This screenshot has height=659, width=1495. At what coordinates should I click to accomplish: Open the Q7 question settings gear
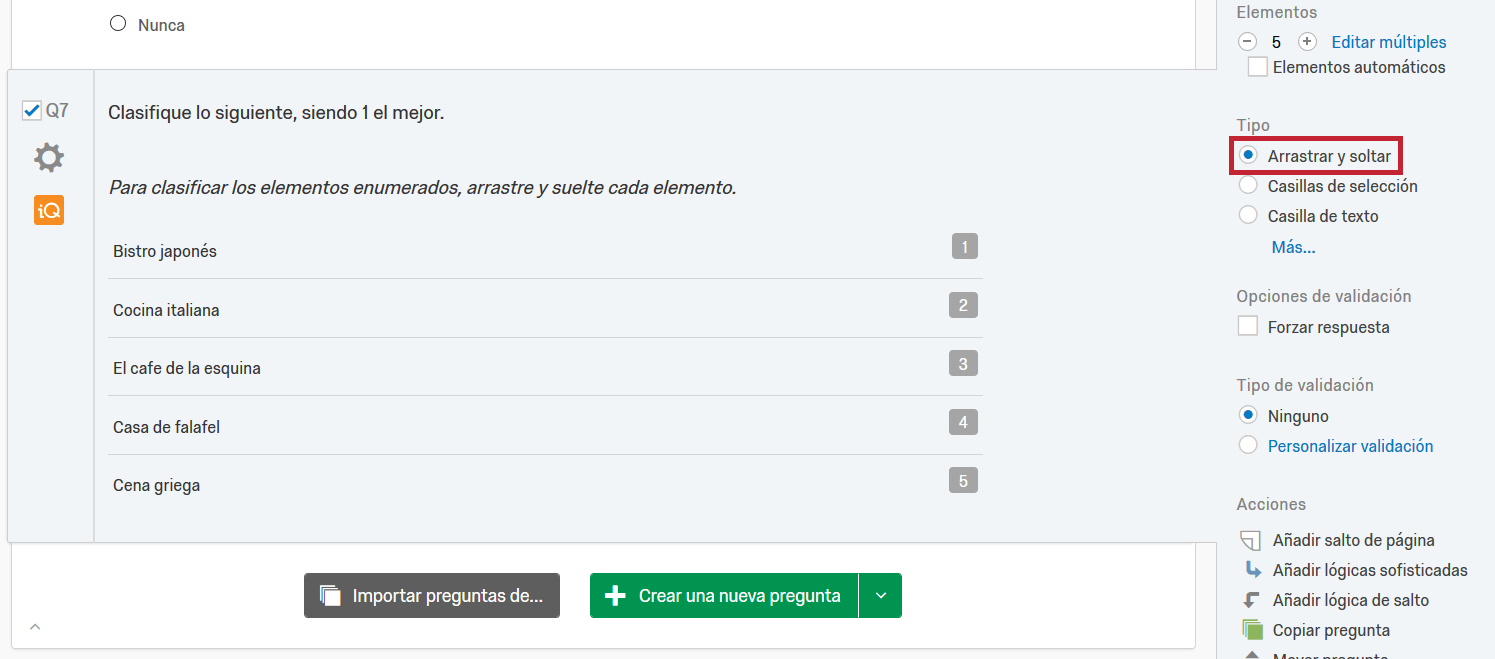click(48, 158)
